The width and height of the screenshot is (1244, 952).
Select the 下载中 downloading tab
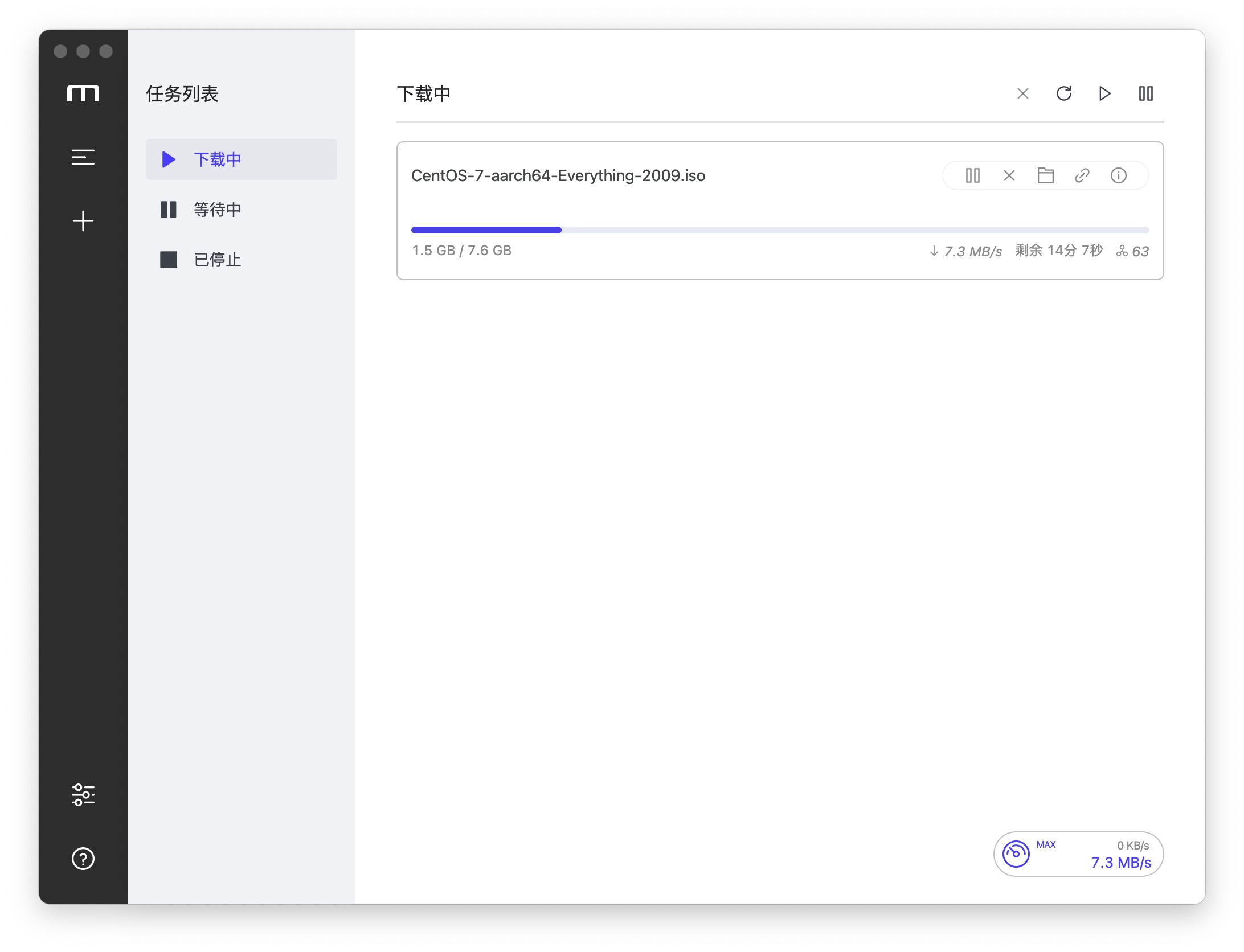(x=241, y=159)
